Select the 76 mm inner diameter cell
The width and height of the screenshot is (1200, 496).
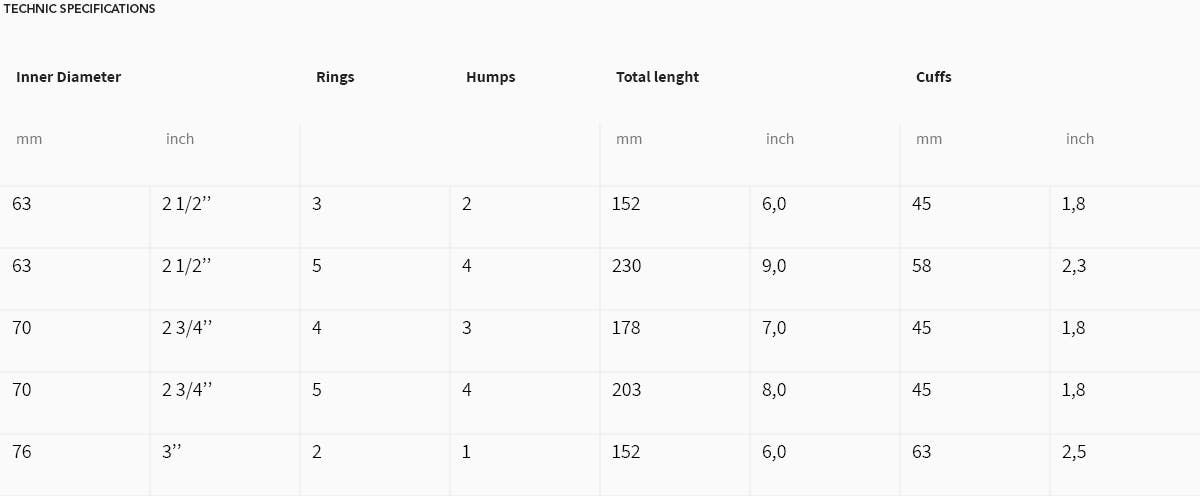[x=22, y=452]
